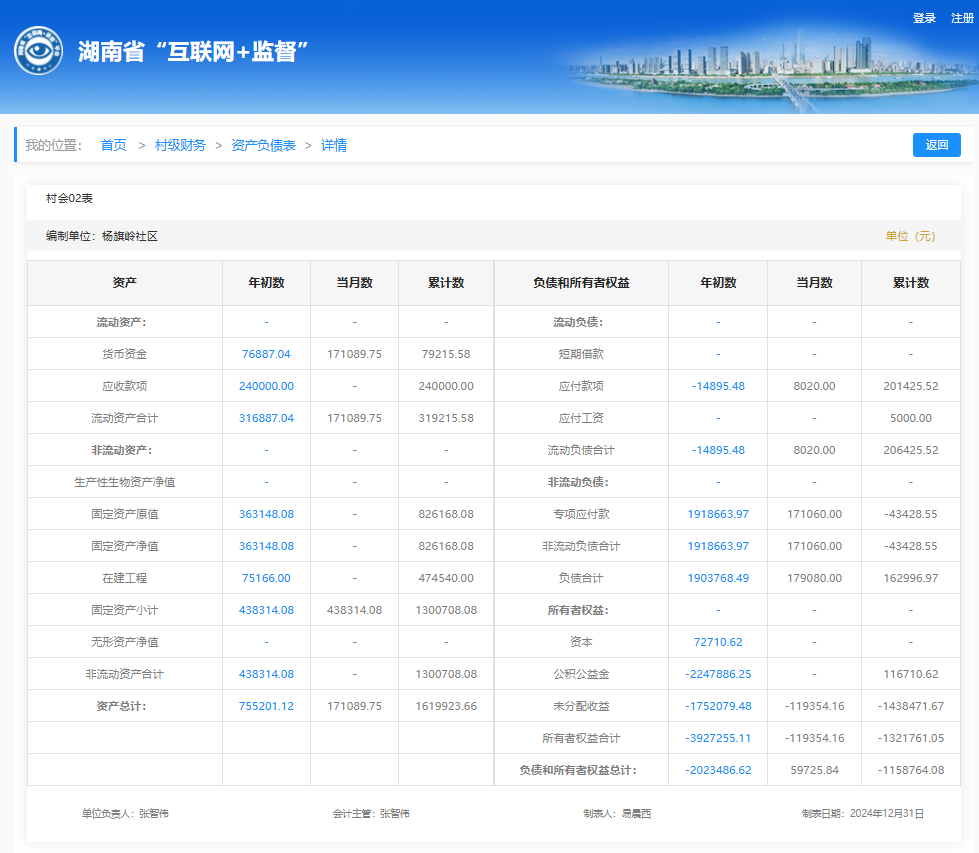Viewport: 979px width, 853px height.
Task: Go to 首页 in breadcrumb
Action: (x=114, y=145)
